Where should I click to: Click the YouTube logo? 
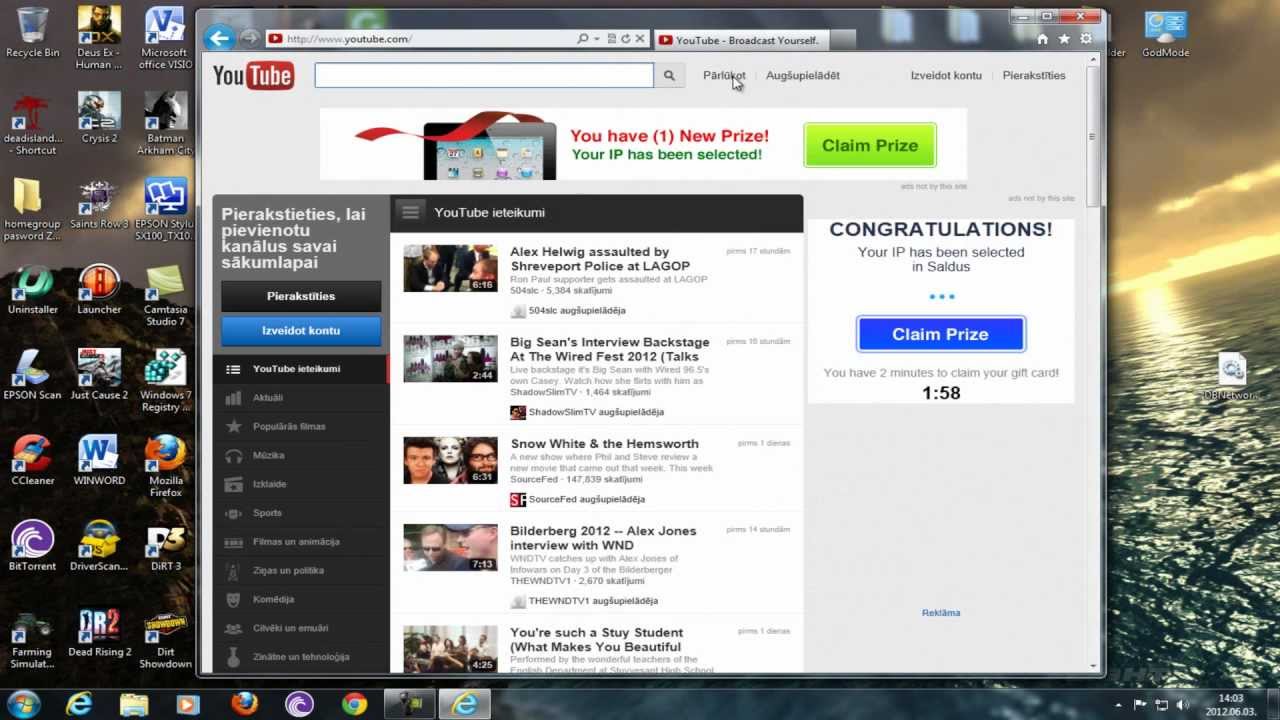[253, 75]
